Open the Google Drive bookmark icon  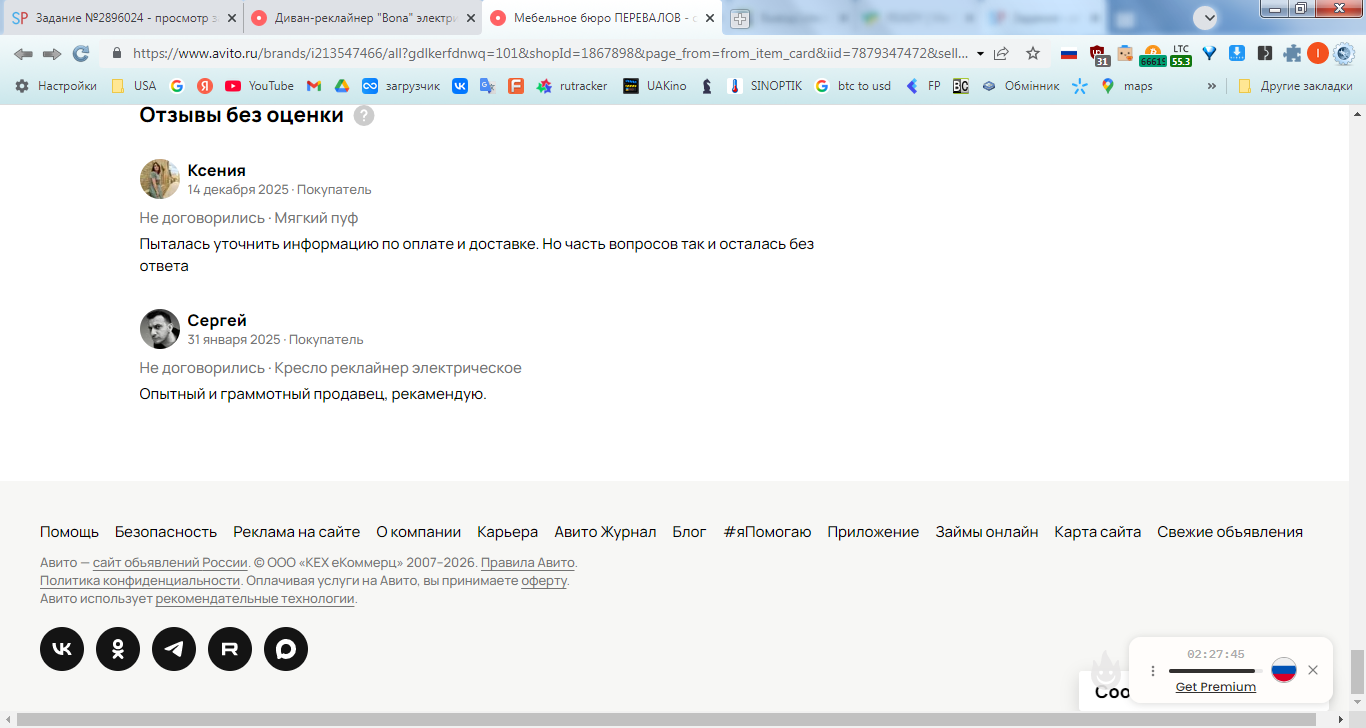coord(341,86)
